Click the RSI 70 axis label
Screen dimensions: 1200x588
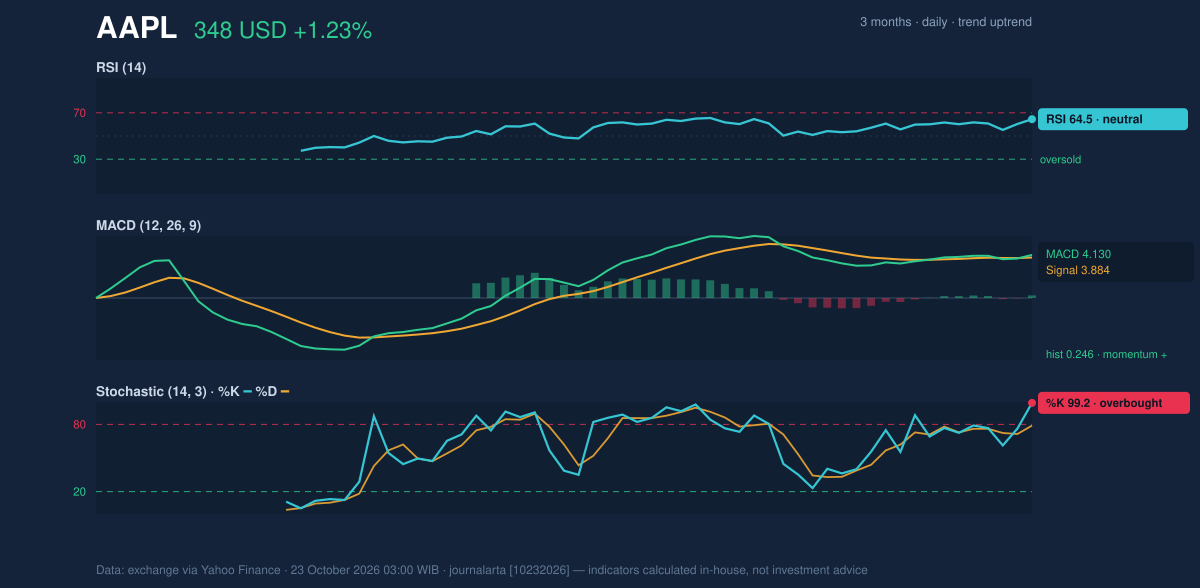79,113
